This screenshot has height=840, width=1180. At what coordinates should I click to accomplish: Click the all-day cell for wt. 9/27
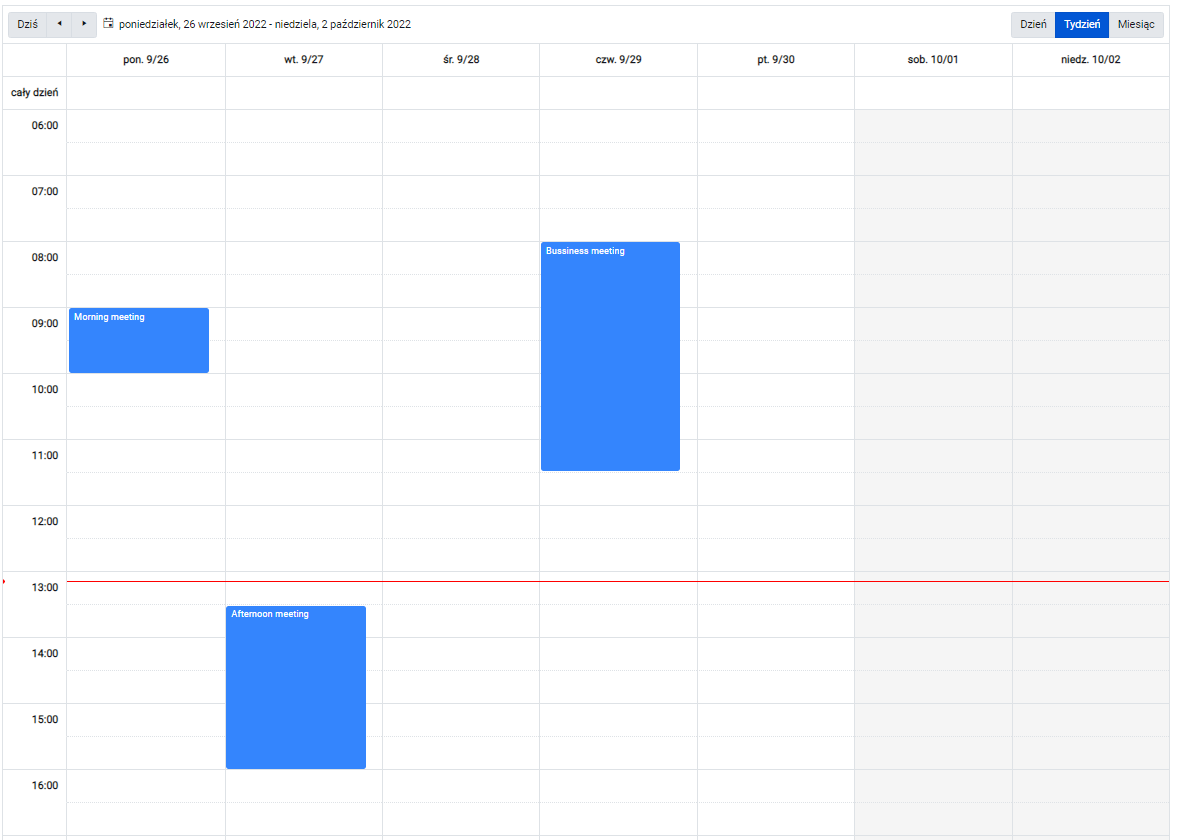(x=304, y=93)
